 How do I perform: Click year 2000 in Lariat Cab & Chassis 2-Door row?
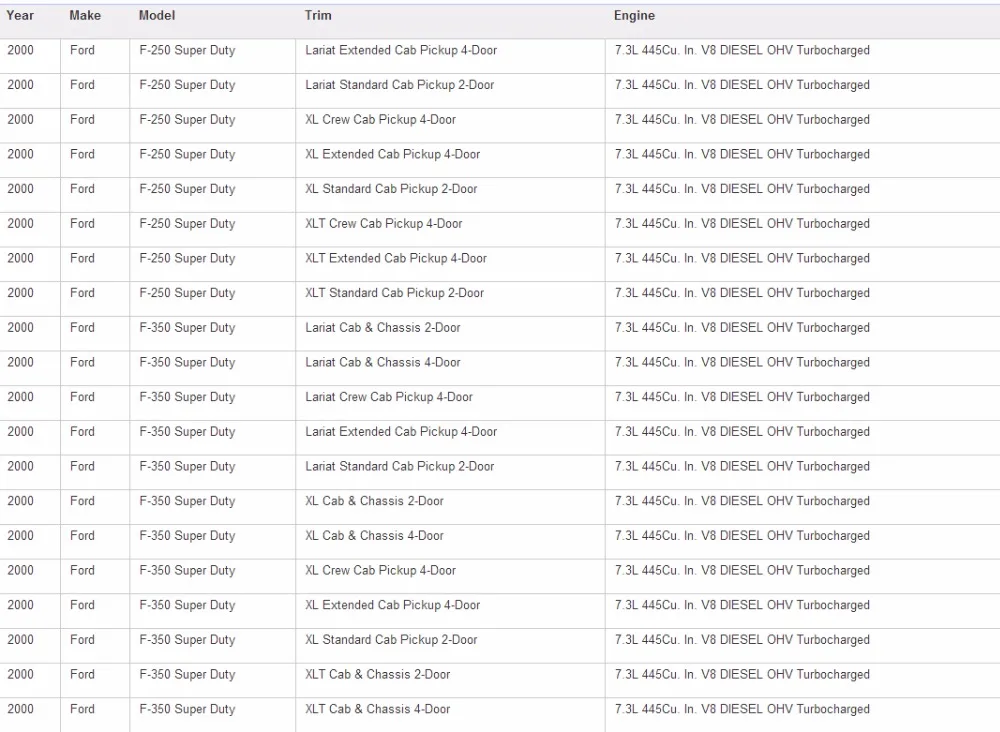click(20, 328)
